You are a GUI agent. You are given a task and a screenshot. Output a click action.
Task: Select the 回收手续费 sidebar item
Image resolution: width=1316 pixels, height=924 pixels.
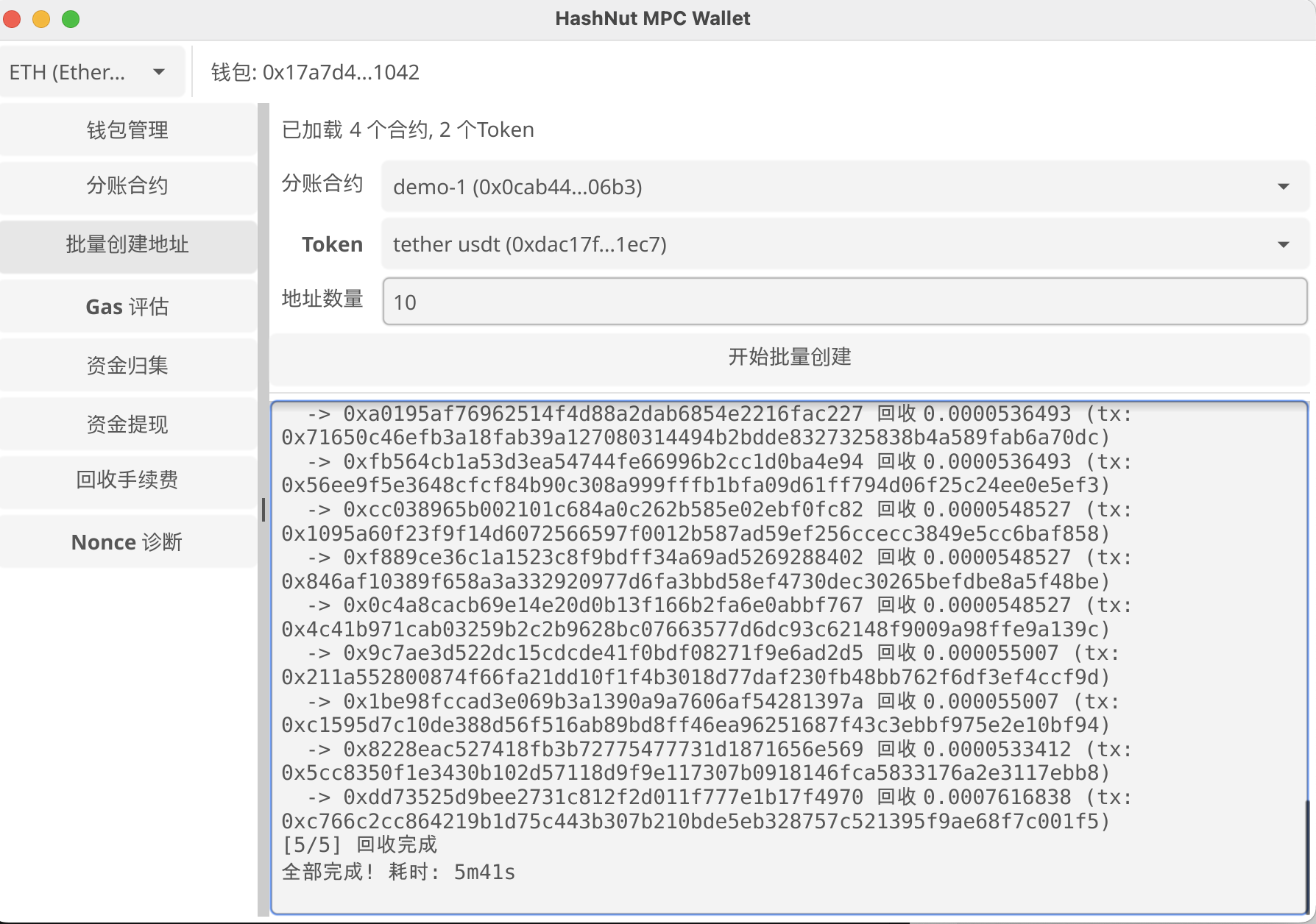tap(128, 480)
